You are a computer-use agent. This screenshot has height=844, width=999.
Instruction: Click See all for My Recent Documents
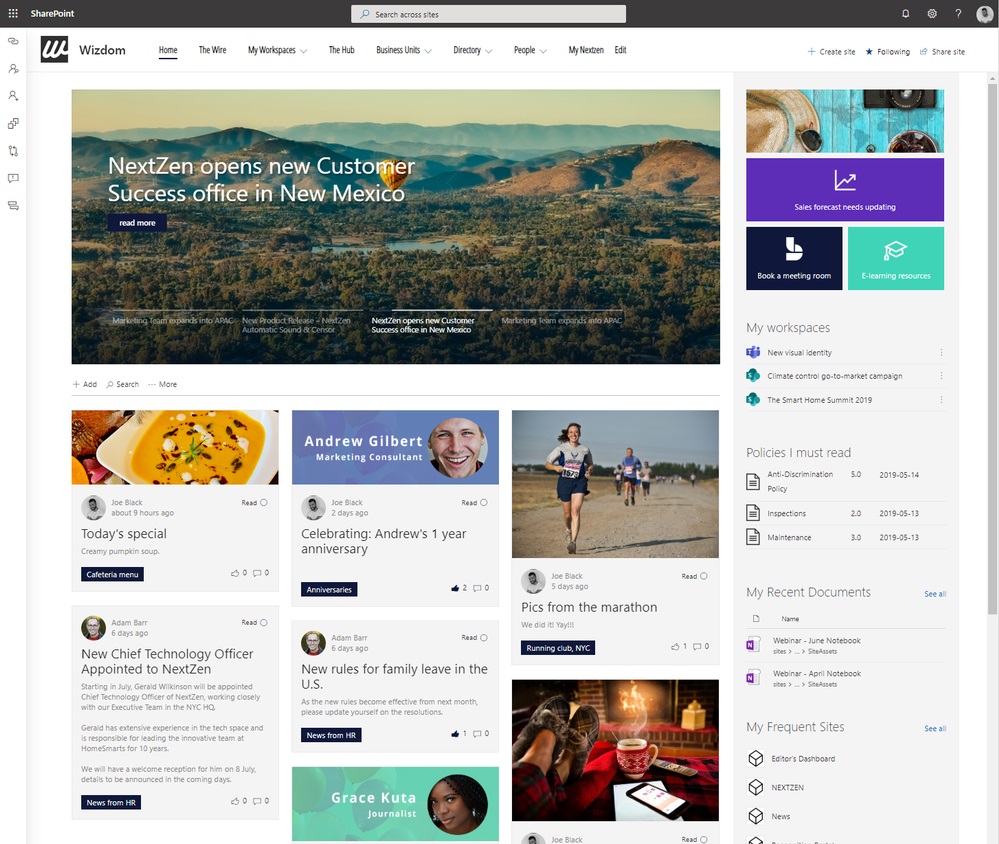click(935, 594)
